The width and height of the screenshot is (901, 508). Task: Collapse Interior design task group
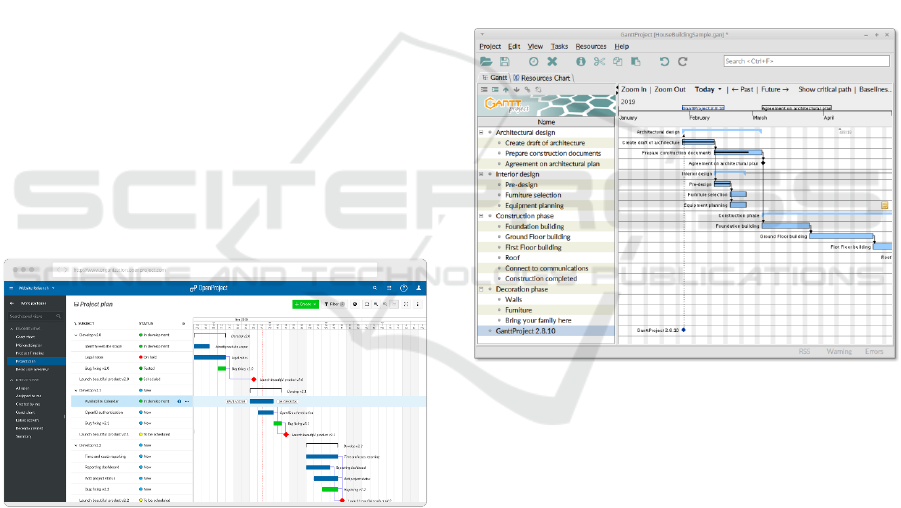482,174
